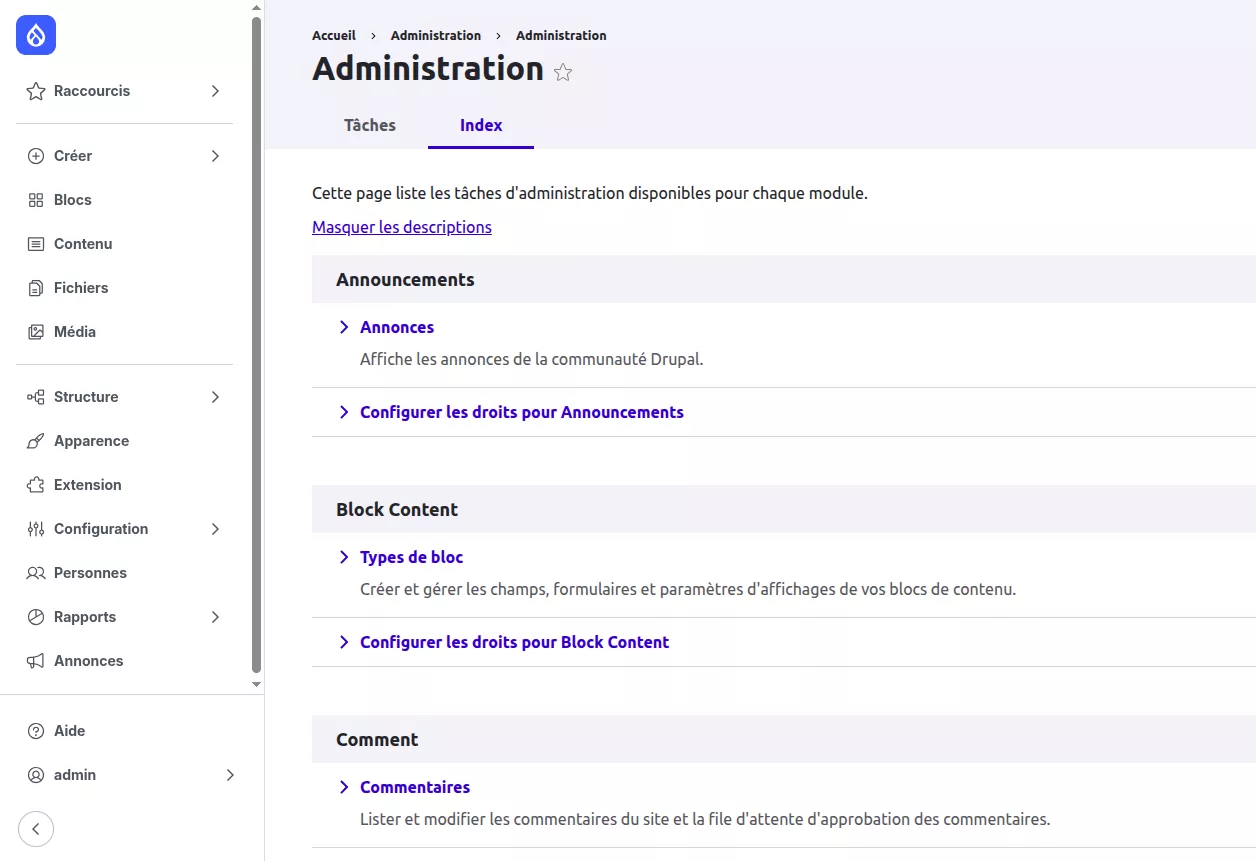Open Fichiers via its file icon
Screen dimensions: 1256x861
pos(36,288)
